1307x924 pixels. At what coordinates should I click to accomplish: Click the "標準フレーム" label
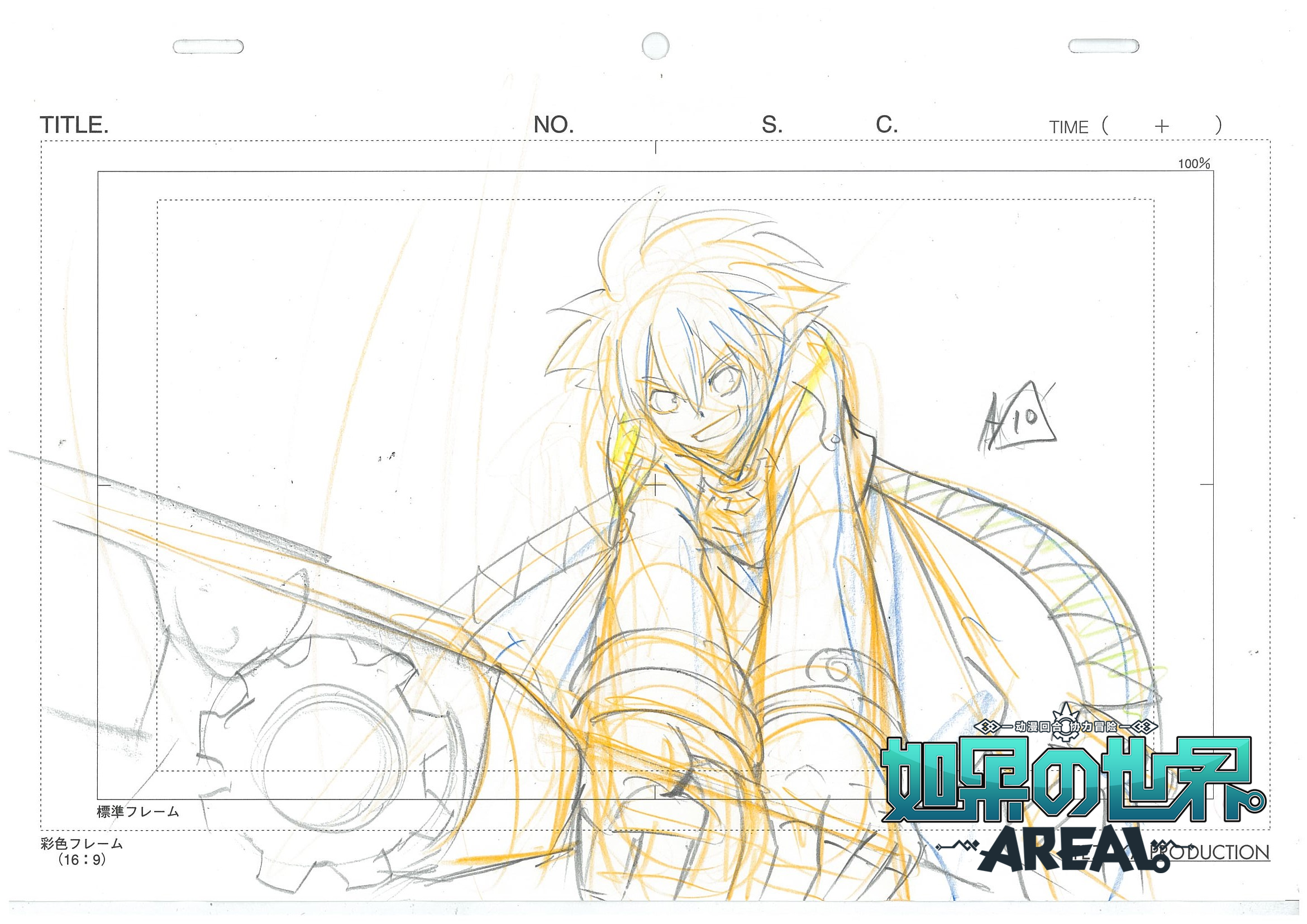pyautogui.click(x=138, y=812)
